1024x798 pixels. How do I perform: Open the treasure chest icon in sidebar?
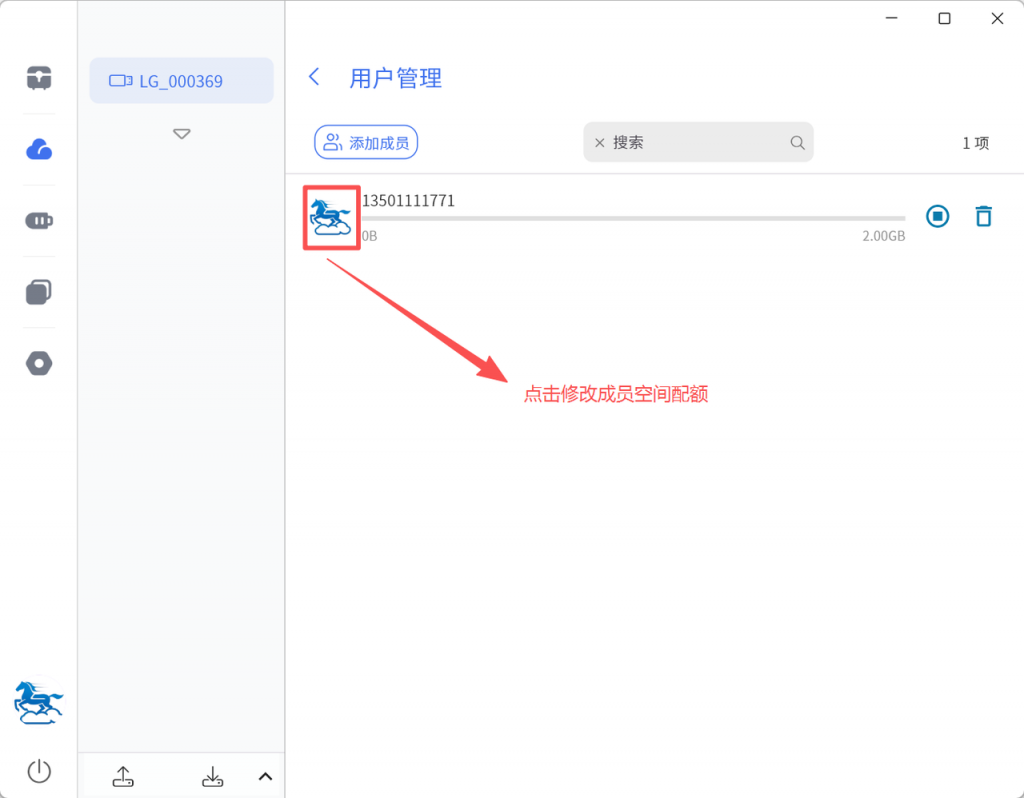pyautogui.click(x=39, y=78)
